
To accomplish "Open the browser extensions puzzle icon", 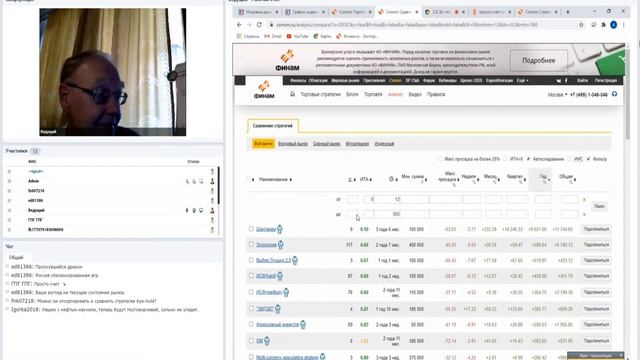I will click(603, 25).
